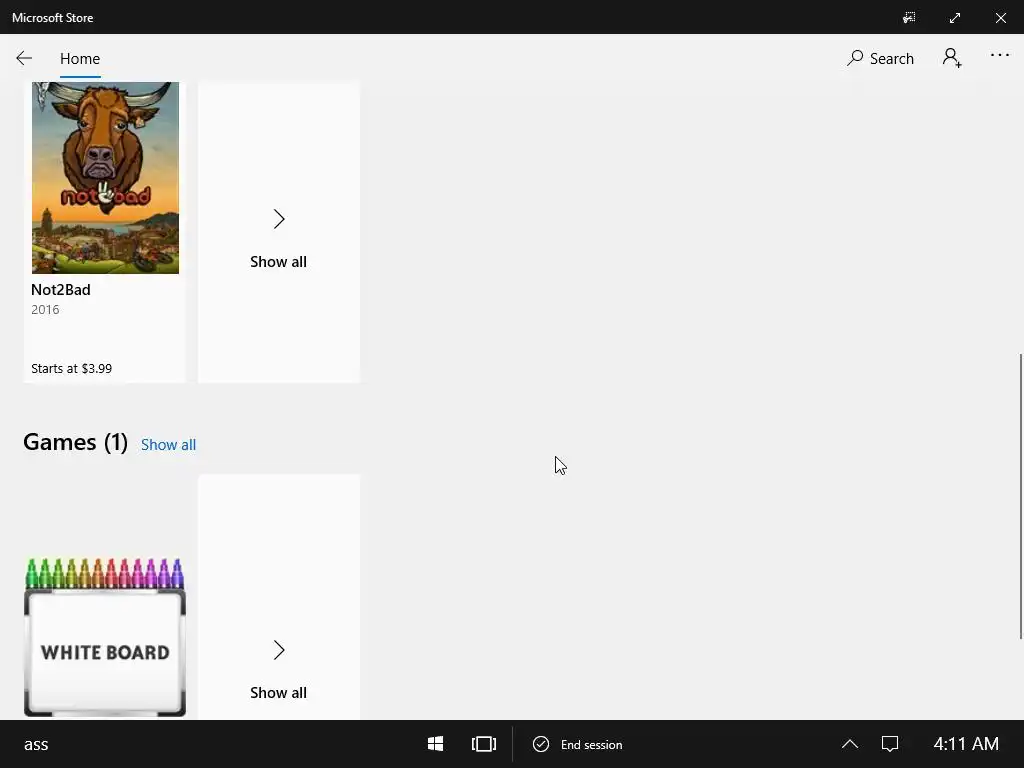Open the Not2Bad movie poster
The image size is (1024, 768).
pos(105,178)
